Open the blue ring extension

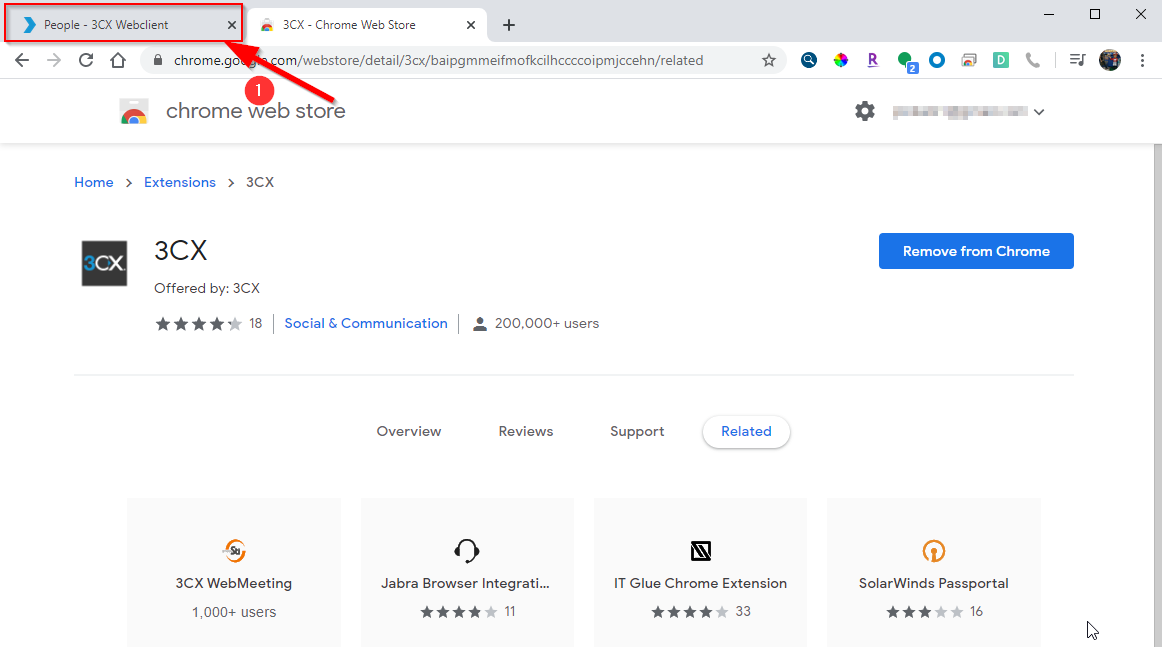point(937,60)
